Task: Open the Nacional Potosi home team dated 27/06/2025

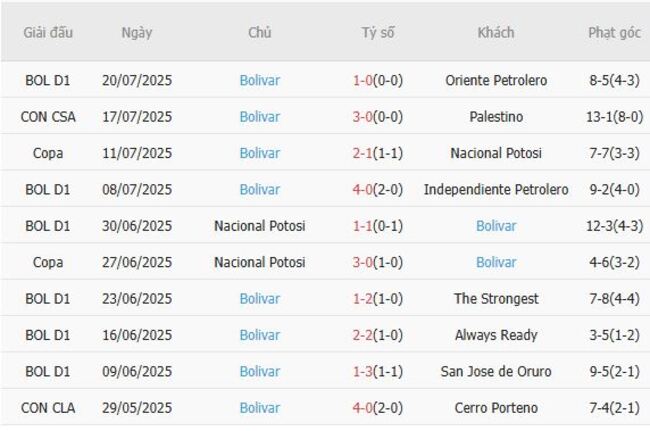Action: [260, 262]
